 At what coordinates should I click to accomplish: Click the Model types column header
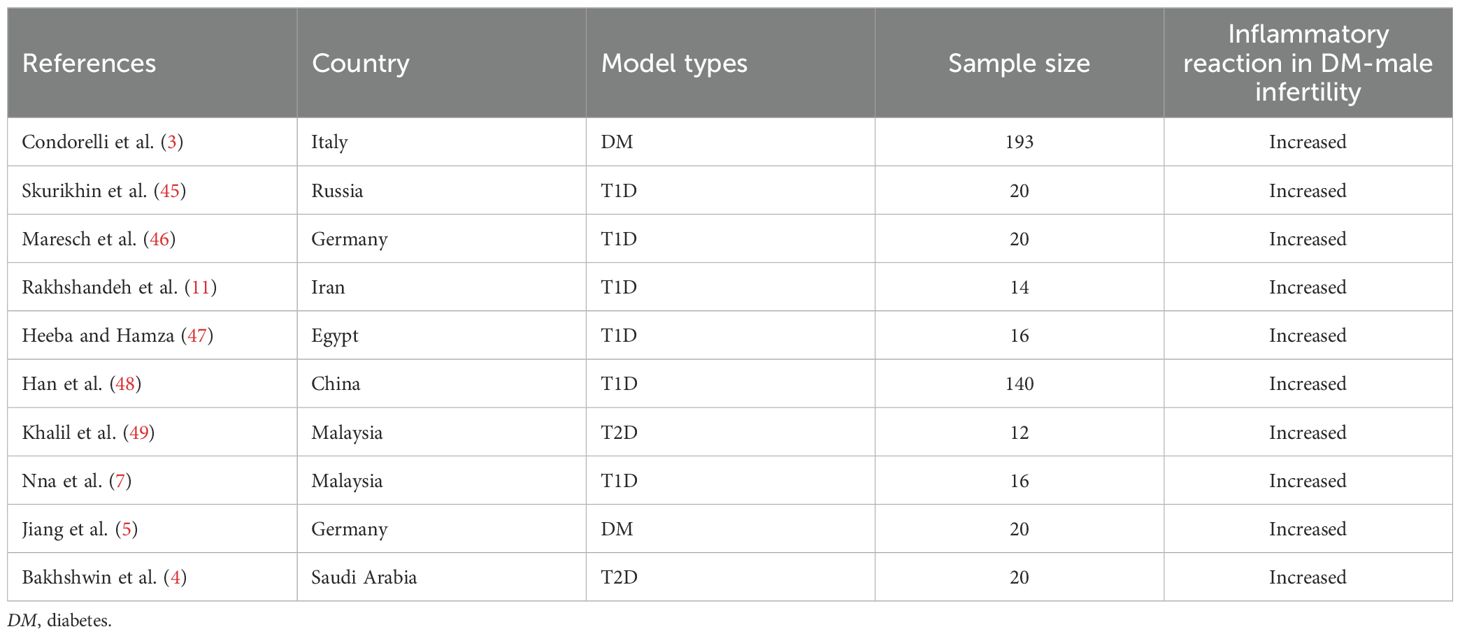point(674,63)
